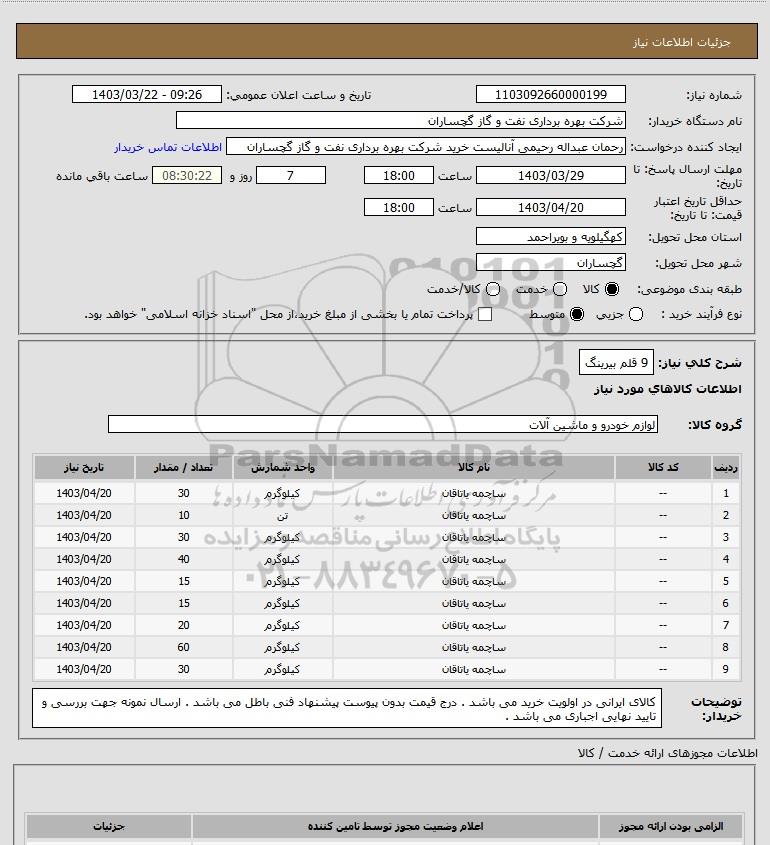Click the واحد شمارش column header
This screenshot has height=845, width=770.
pyautogui.click(x=282, y=467)
